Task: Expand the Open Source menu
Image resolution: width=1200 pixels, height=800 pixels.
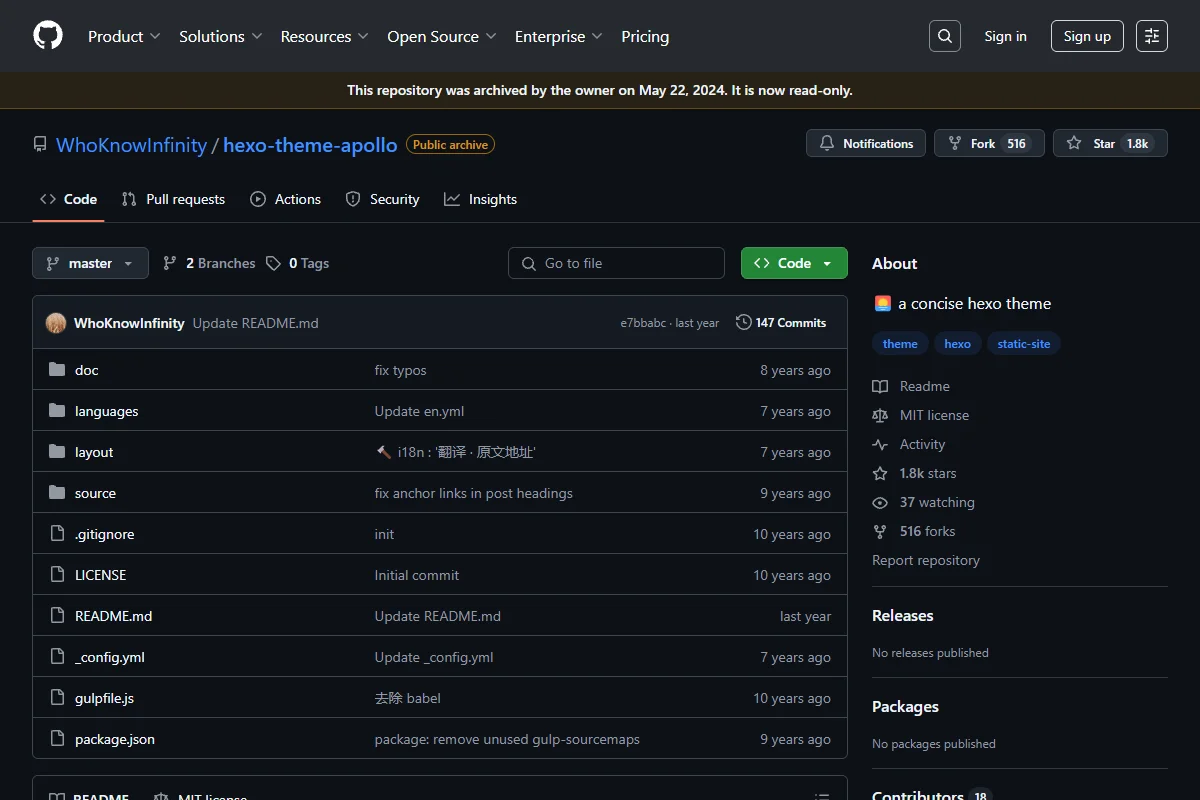Action: point(442,36)
